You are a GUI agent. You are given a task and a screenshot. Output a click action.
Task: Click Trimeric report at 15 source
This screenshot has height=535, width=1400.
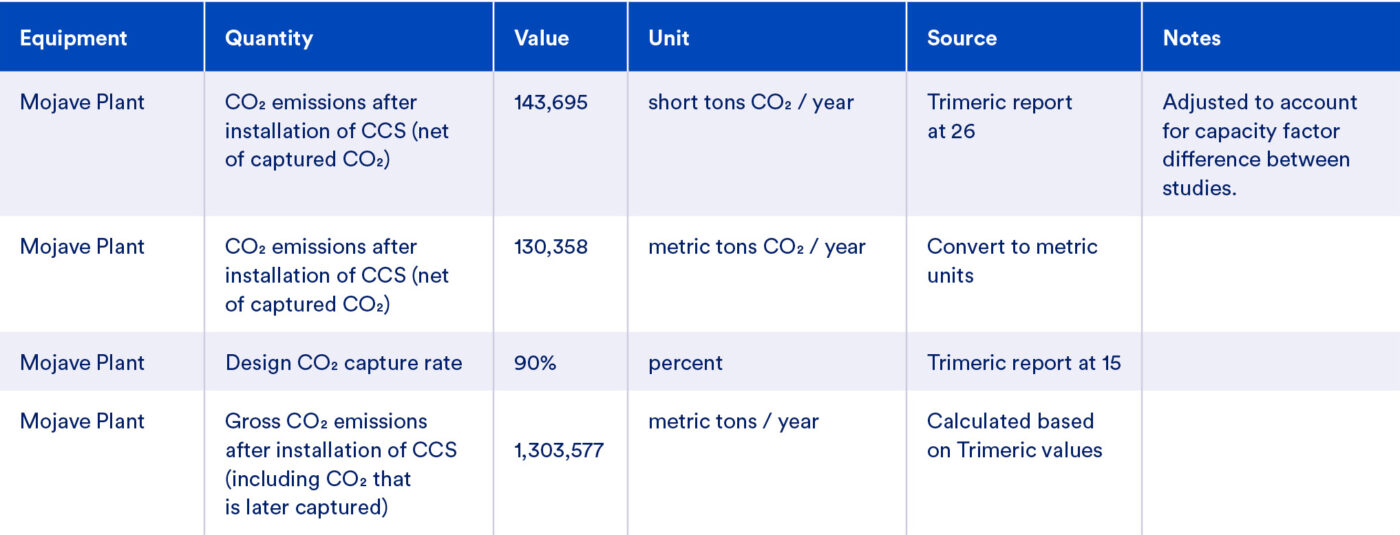(1024, 362)
